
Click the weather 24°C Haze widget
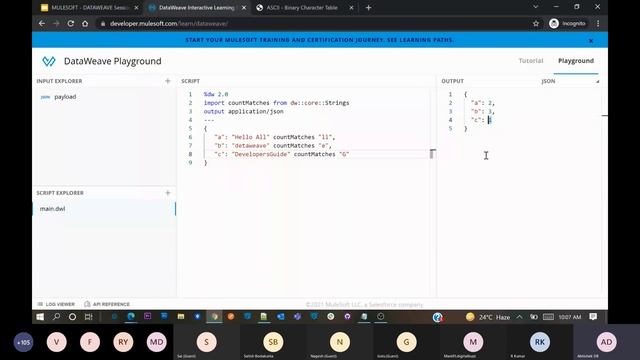[488, 317]
